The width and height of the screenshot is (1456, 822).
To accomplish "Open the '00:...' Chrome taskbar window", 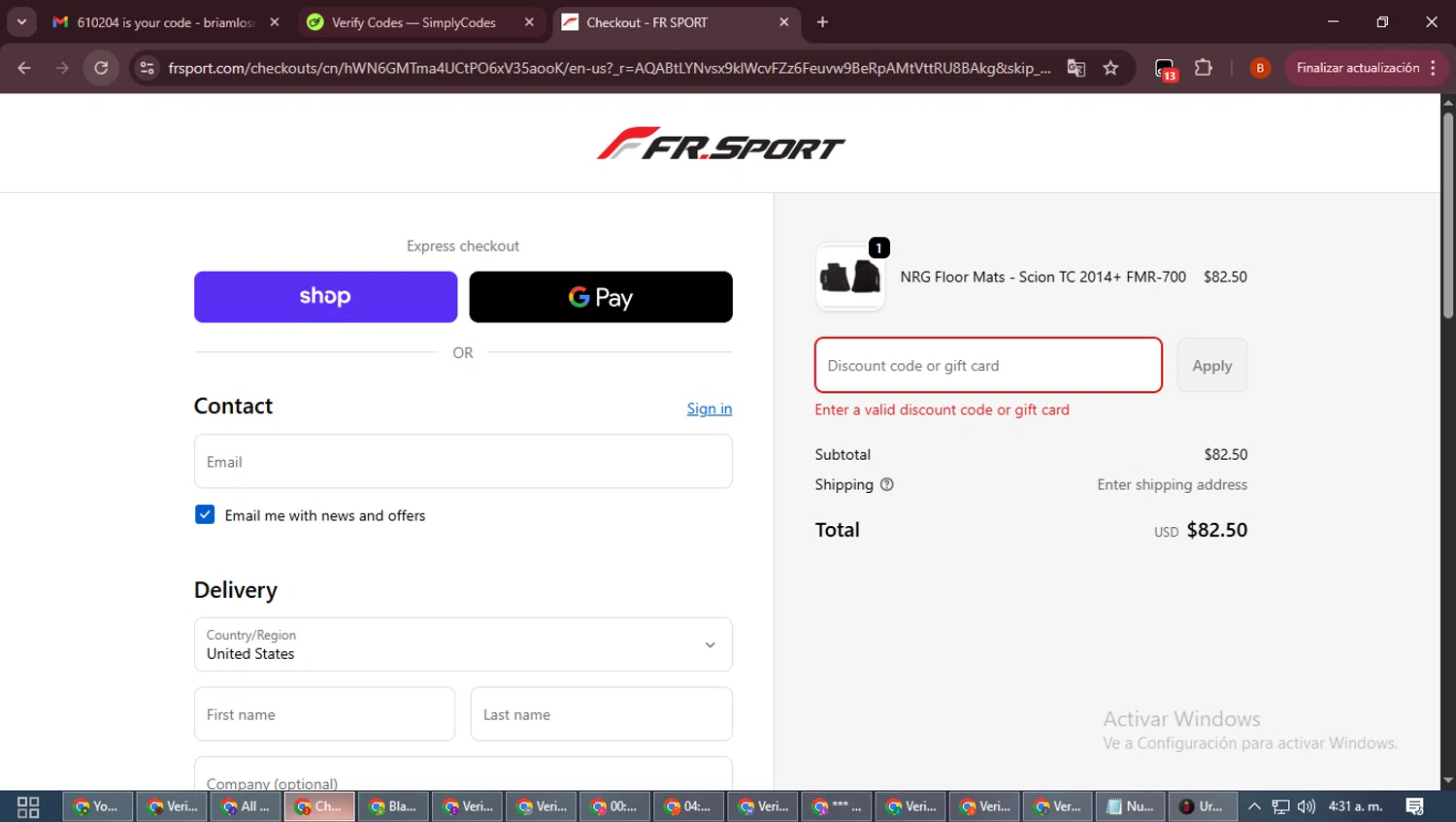I will click(614, 806).
